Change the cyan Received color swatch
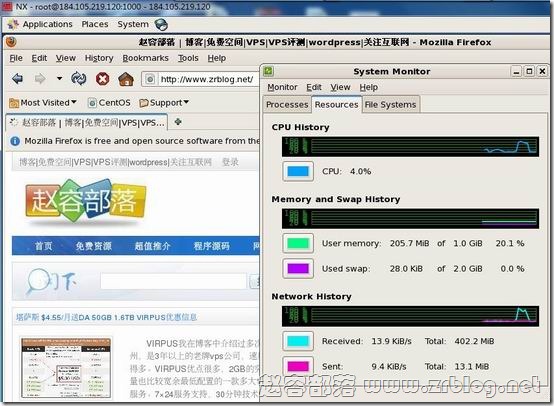Screen dimensions: 554x406 point(298,341)
